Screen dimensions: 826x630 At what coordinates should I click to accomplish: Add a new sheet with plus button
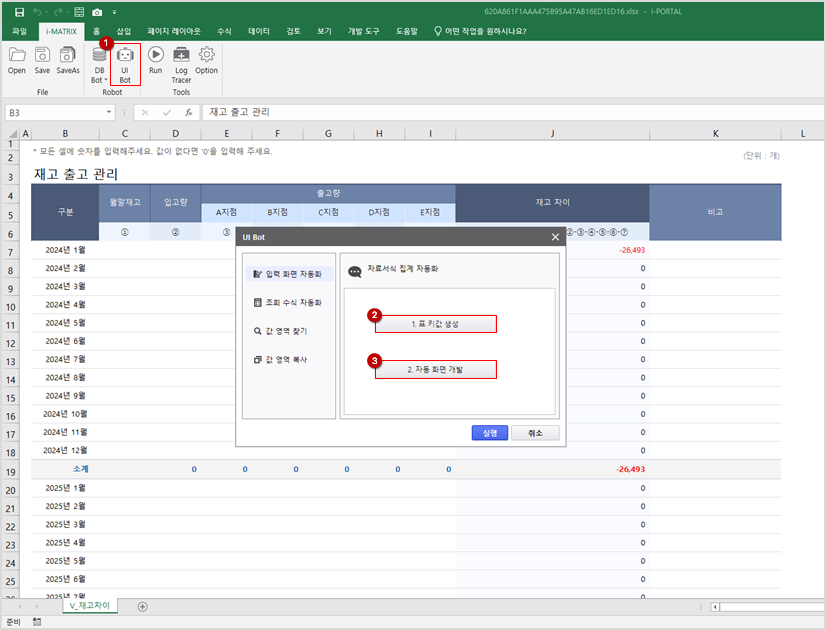(142, 606)
